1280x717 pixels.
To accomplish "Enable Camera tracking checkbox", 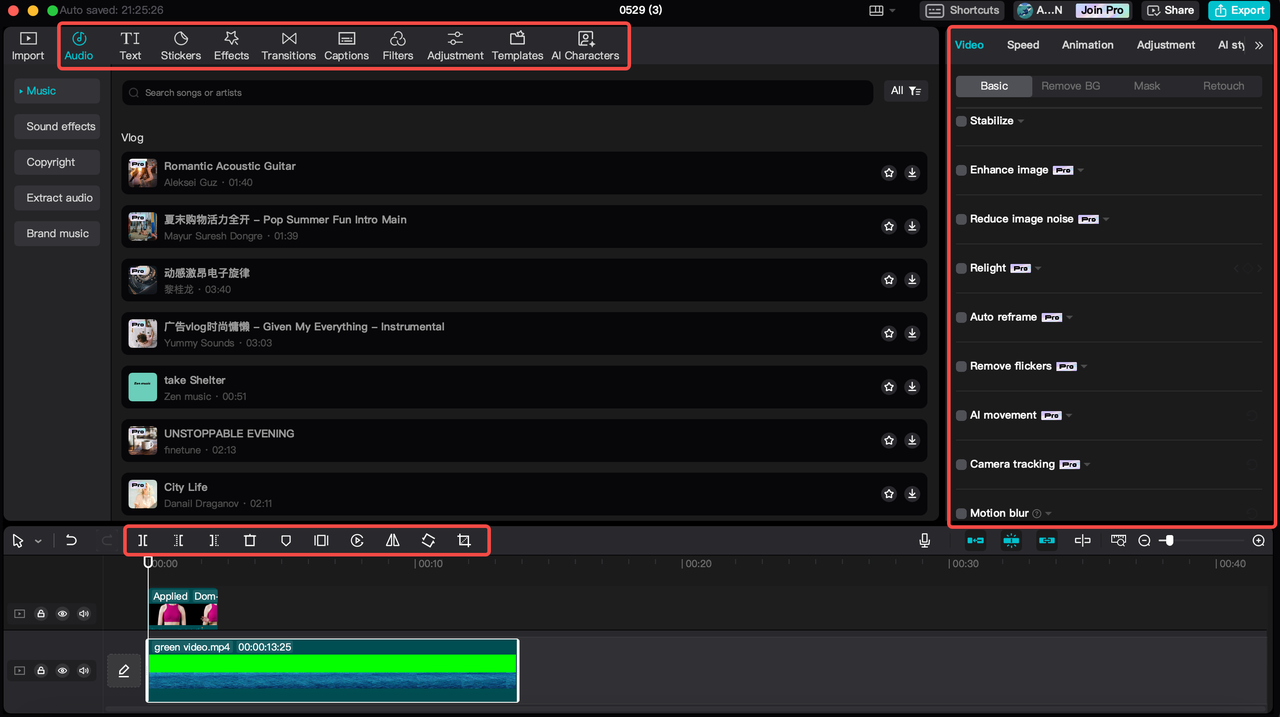I will click(961, 464).
